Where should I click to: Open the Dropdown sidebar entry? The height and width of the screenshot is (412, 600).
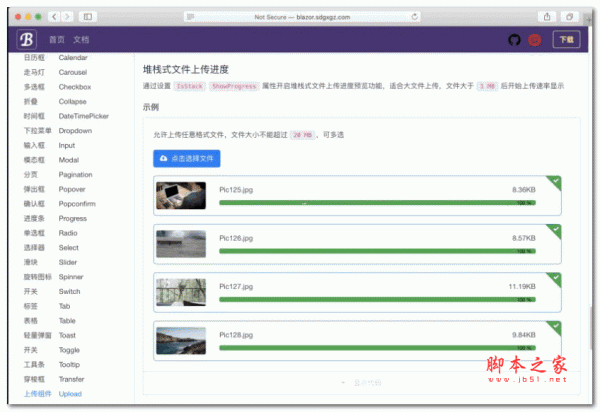pos(75,130)
